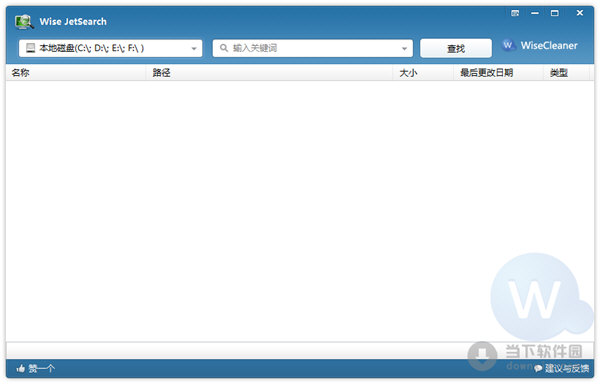Click the magnifier icon in keyword box
The height and width of the screenshot is (384, 600).
click(x=224, y=48)
